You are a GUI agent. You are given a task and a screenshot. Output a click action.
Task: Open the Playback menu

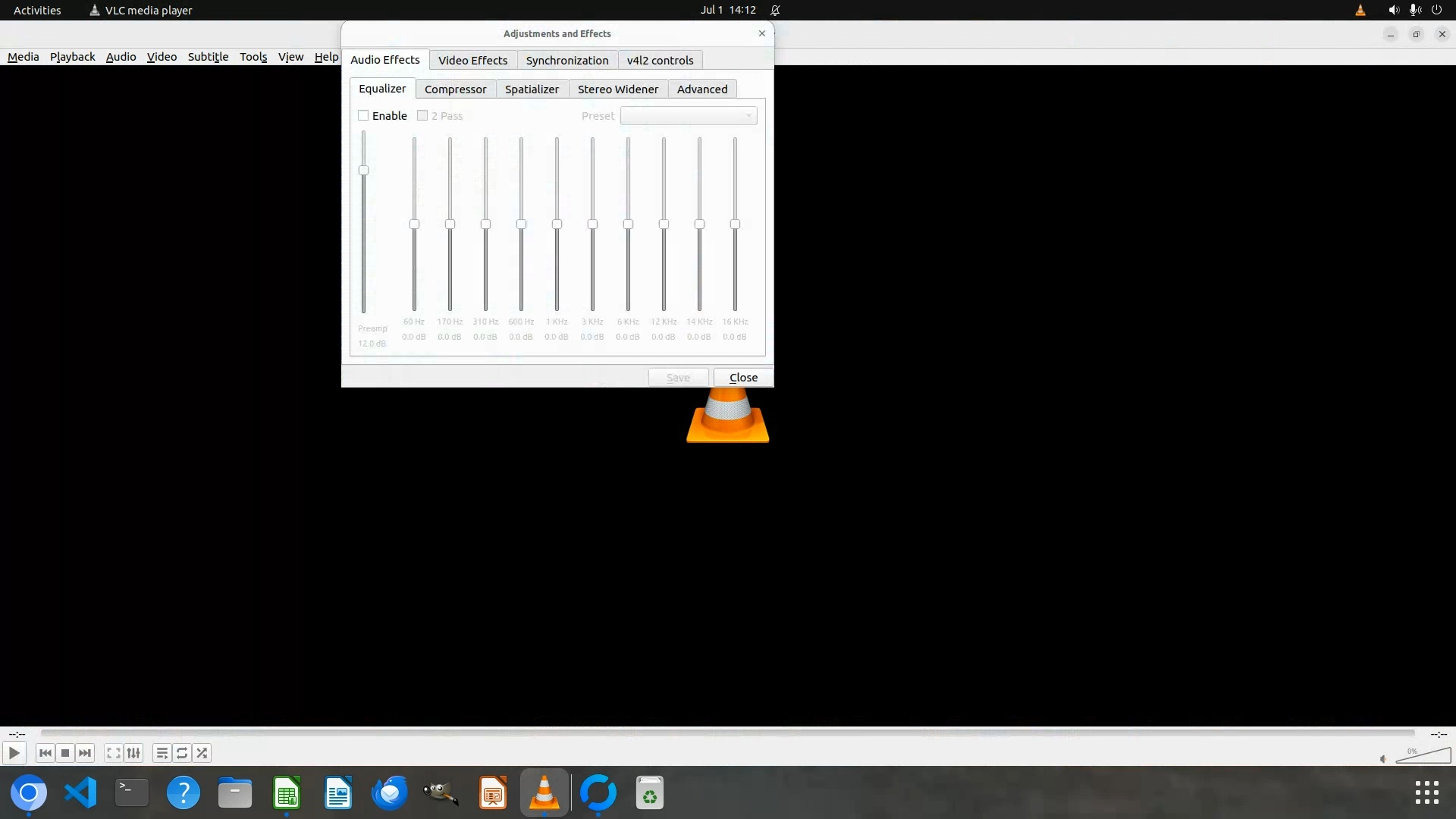72,57
